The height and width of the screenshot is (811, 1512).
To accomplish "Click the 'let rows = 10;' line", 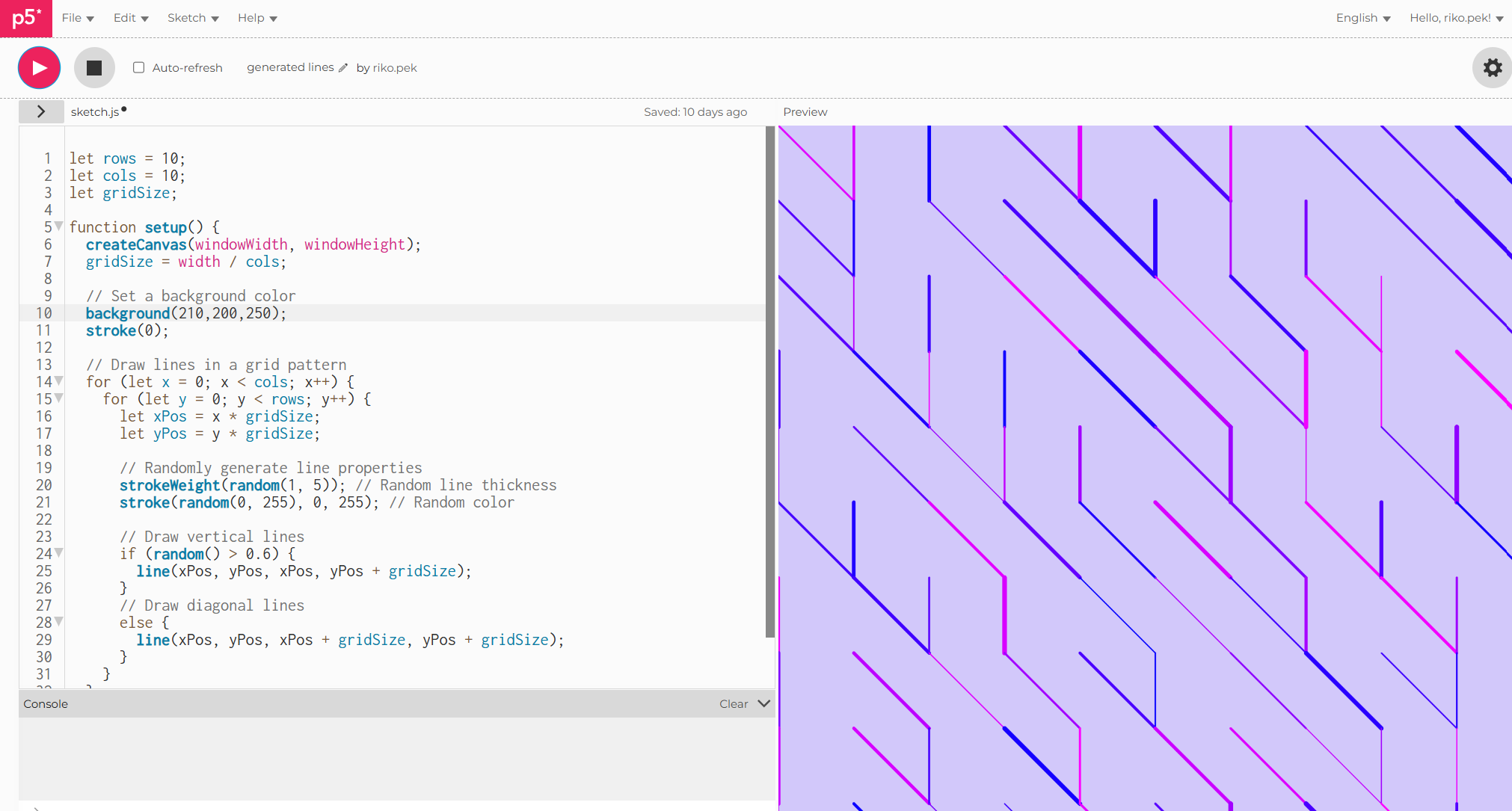I will click(127, 158).
